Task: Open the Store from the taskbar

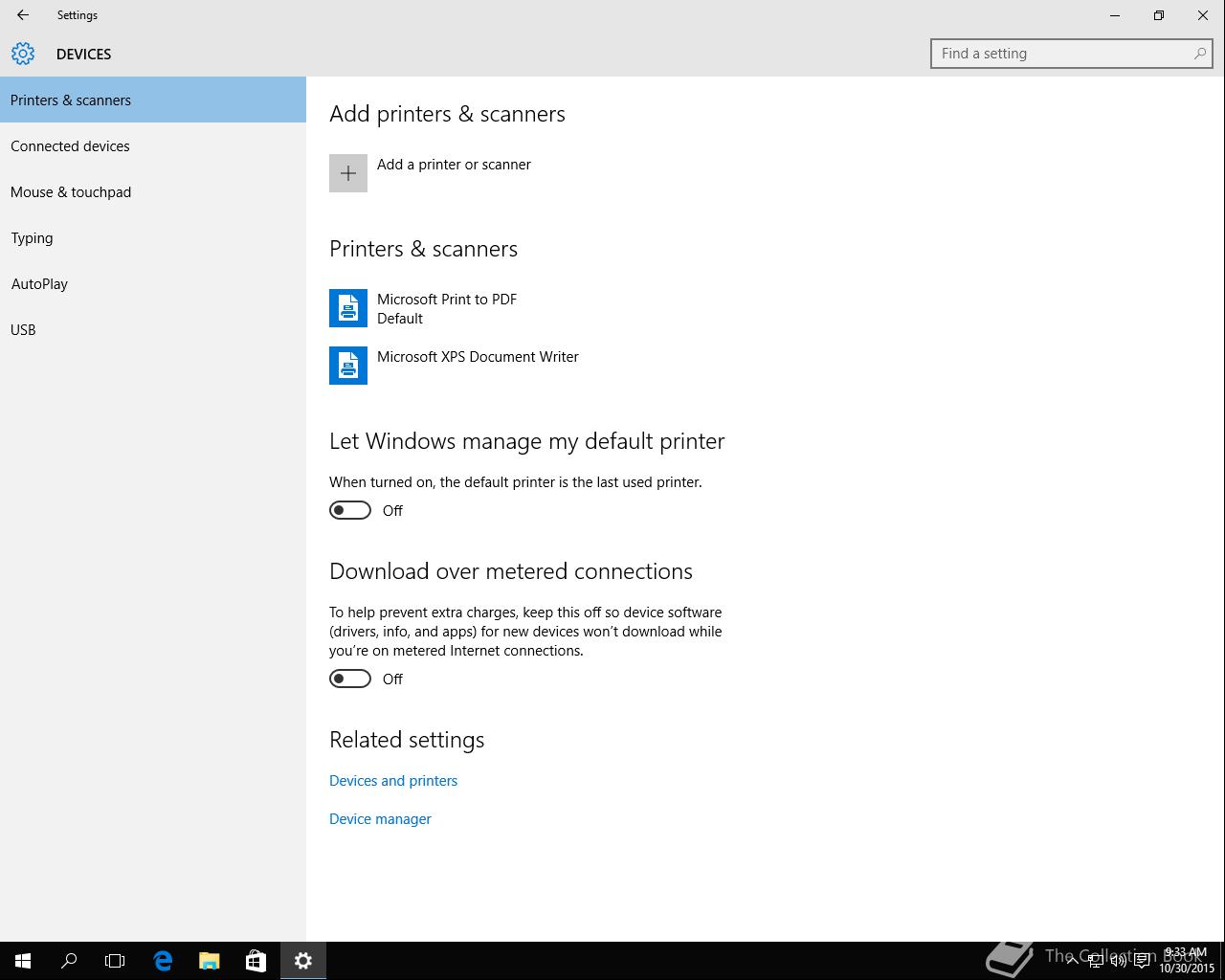Action: (256, 961)
